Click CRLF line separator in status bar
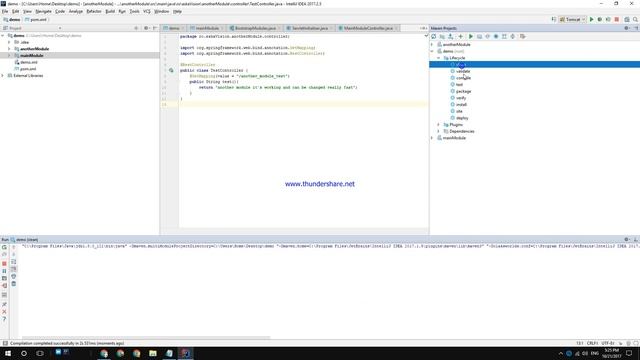Screen dimensions: 640x360 [592, 343]
